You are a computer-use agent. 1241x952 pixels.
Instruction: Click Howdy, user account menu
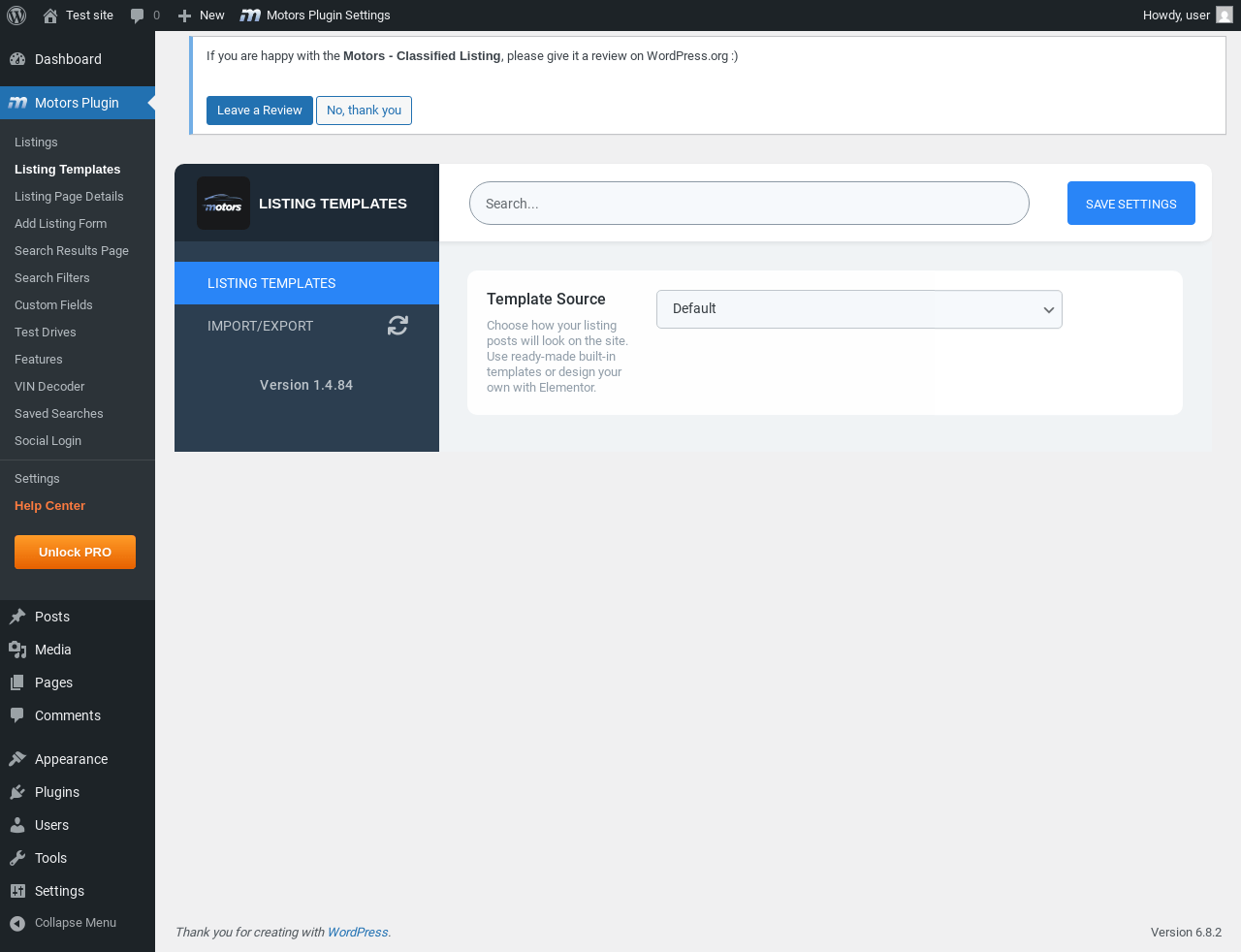(x=1187, y=16)
